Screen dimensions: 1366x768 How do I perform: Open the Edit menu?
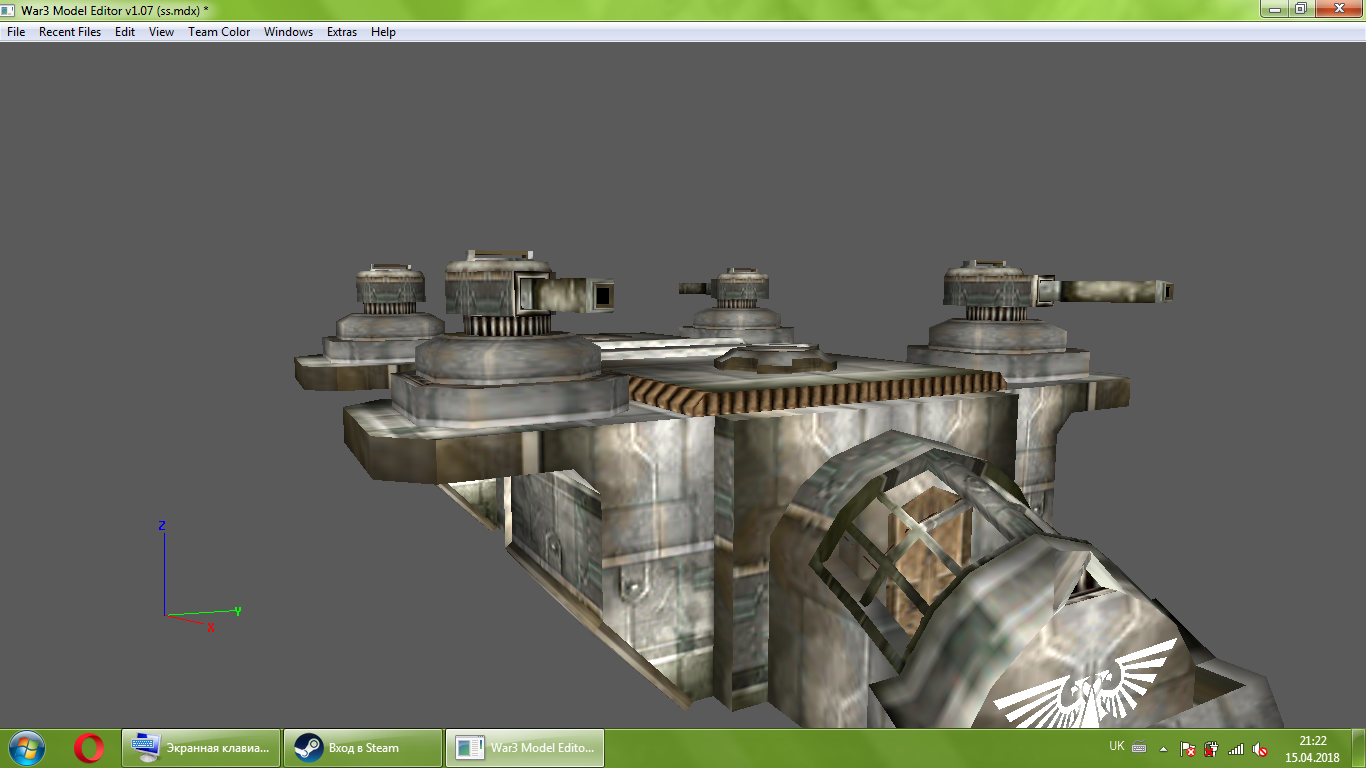[125, 32]
